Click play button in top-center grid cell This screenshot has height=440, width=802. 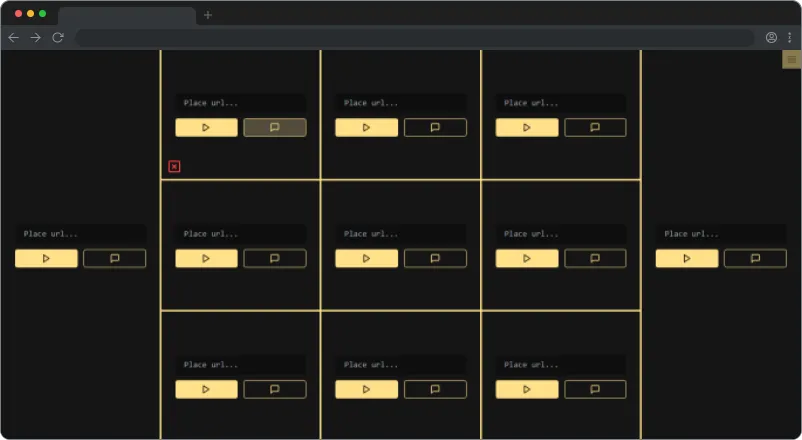366,127
